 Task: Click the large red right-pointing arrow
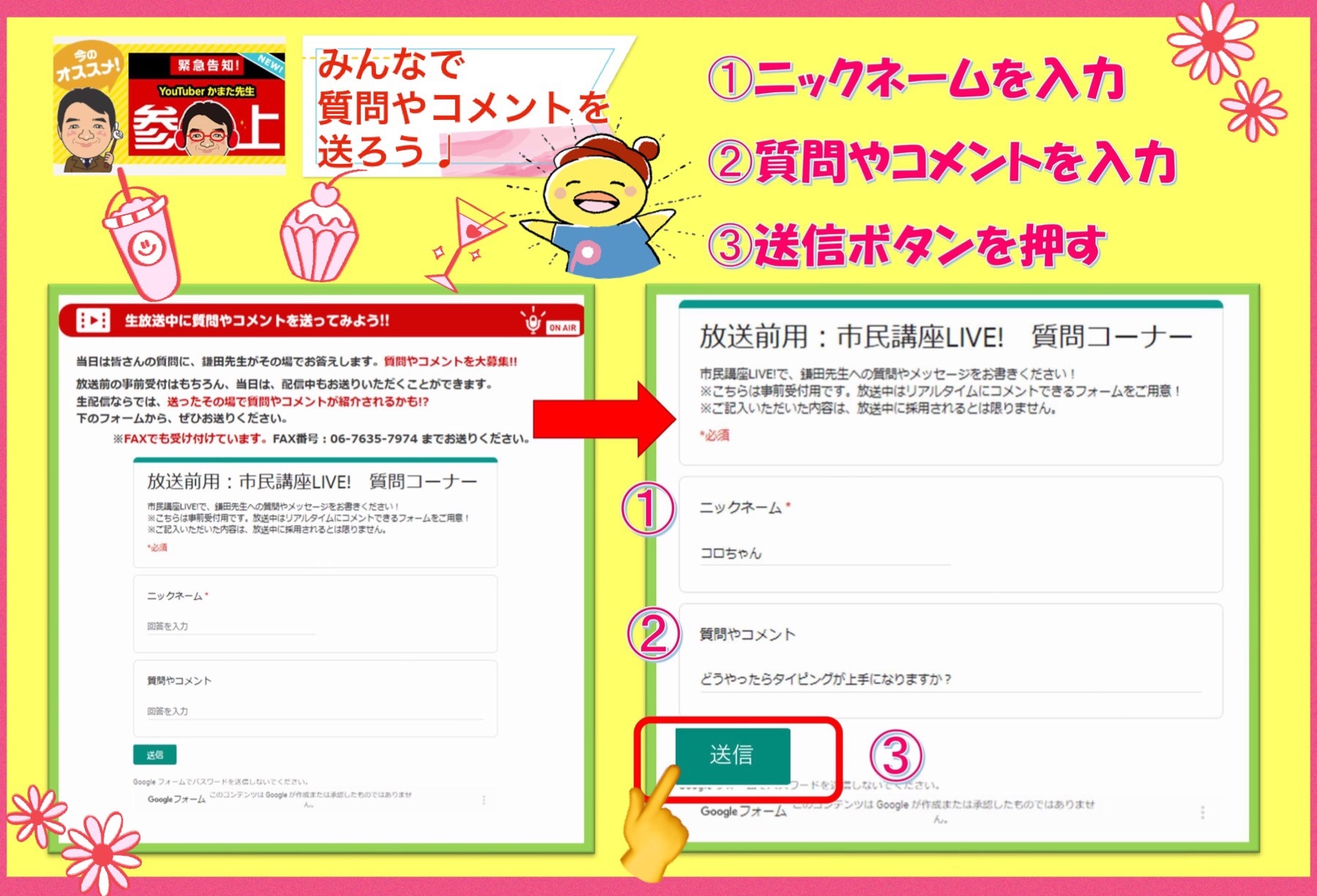point(604,419)
